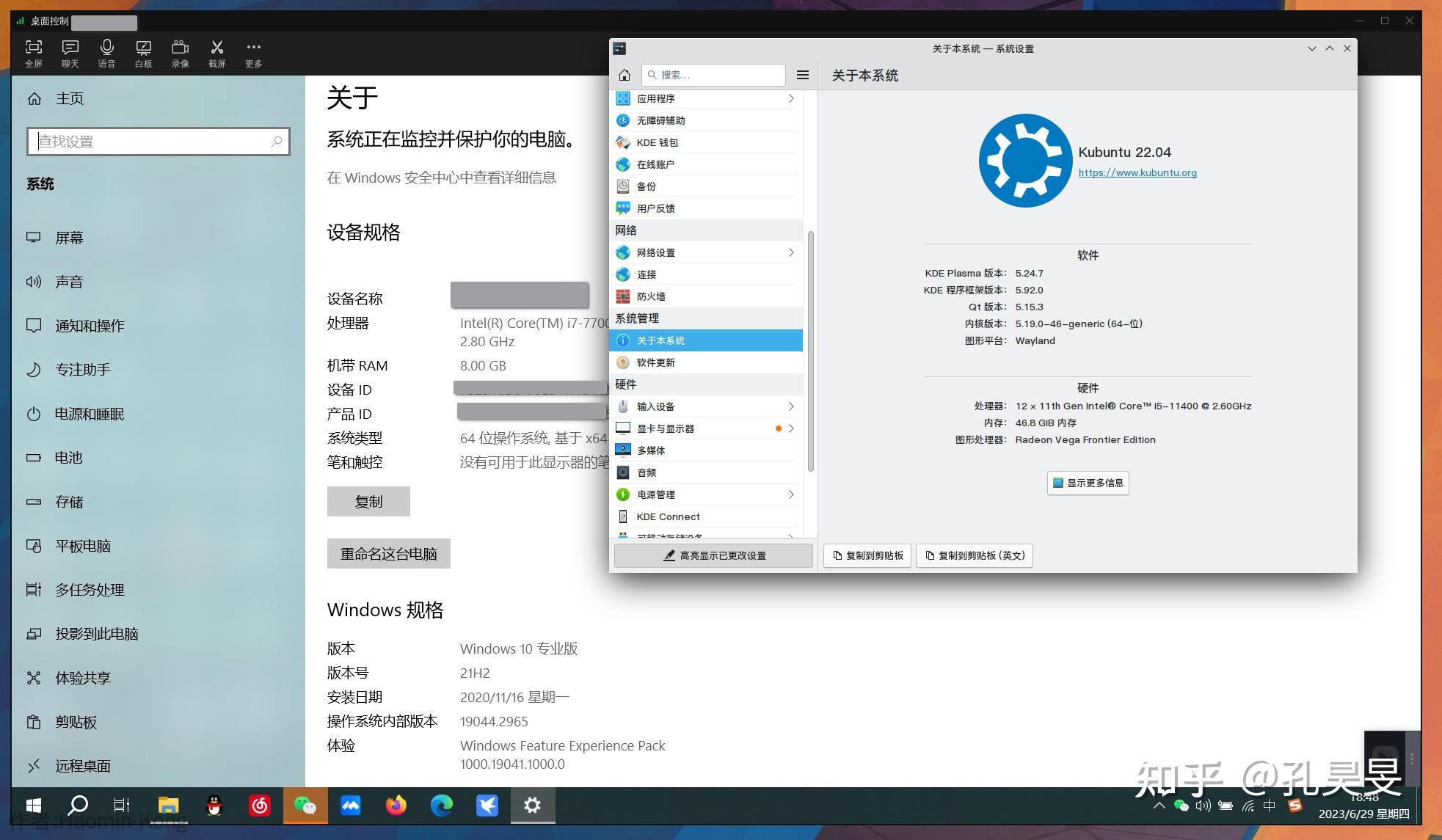Open 多任务处理 settings

pos(158,590)
